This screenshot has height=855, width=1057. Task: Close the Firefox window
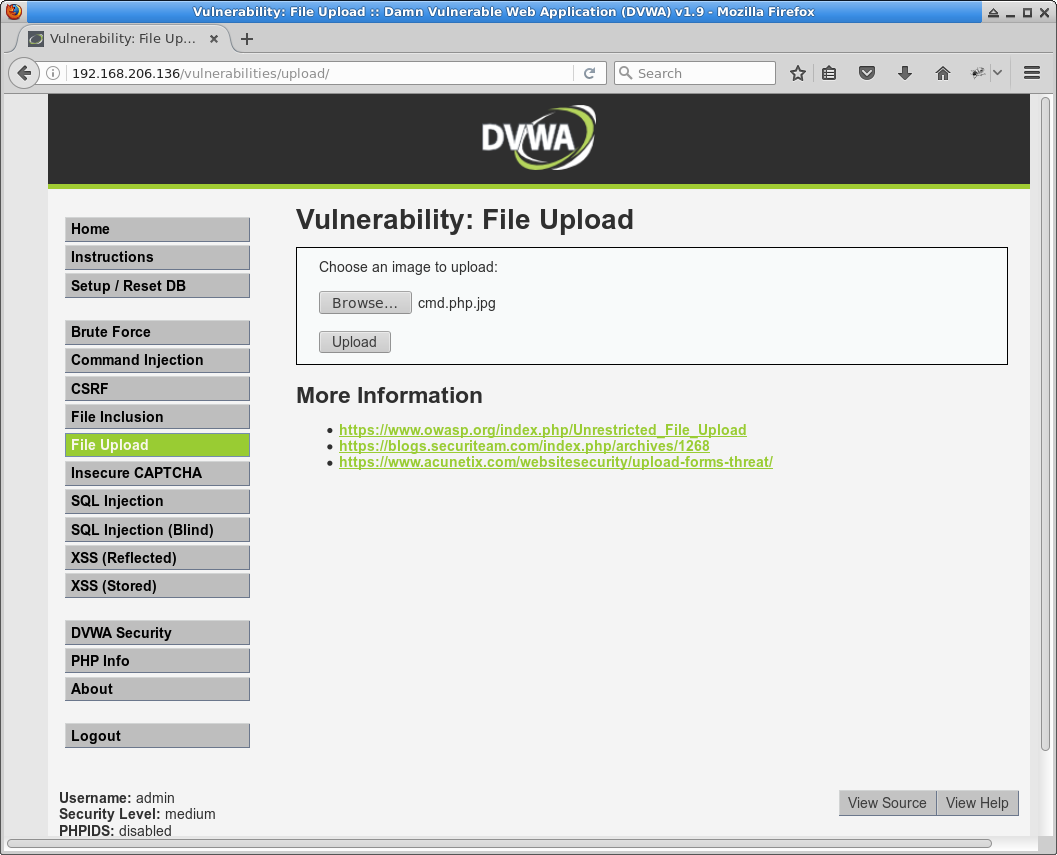[x=1044, y=12]
